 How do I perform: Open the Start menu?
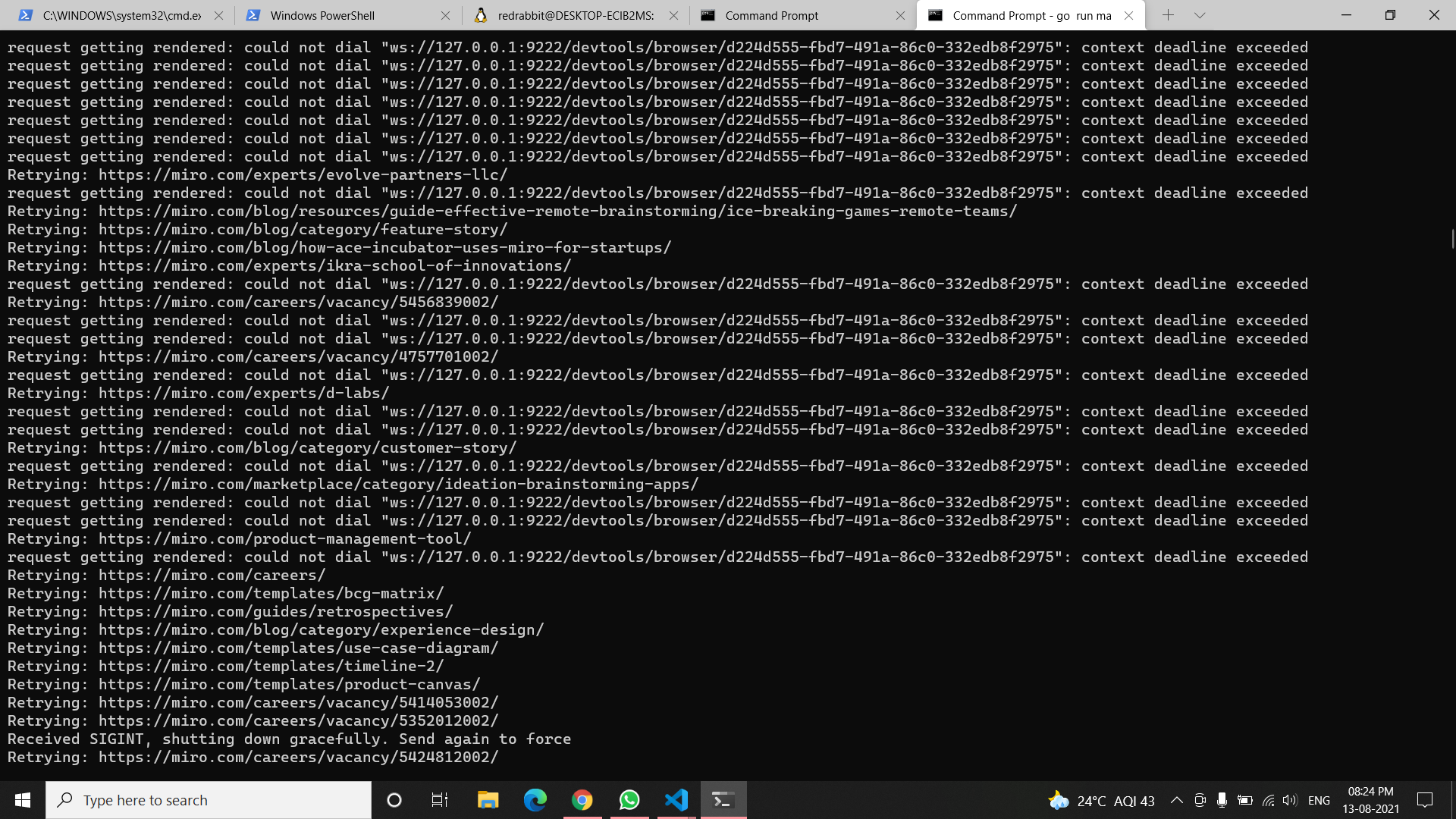(x=22, y=799)
